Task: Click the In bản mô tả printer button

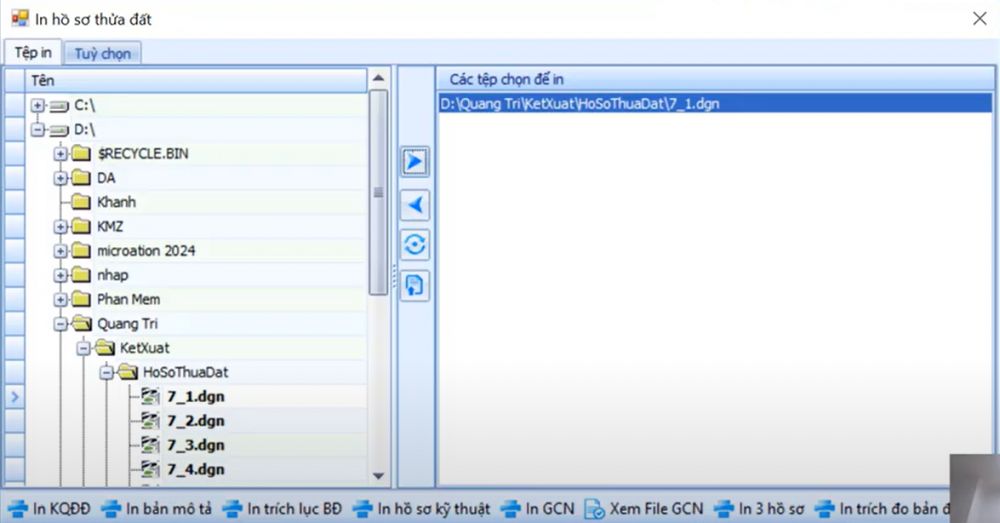Action: (157, 508)
